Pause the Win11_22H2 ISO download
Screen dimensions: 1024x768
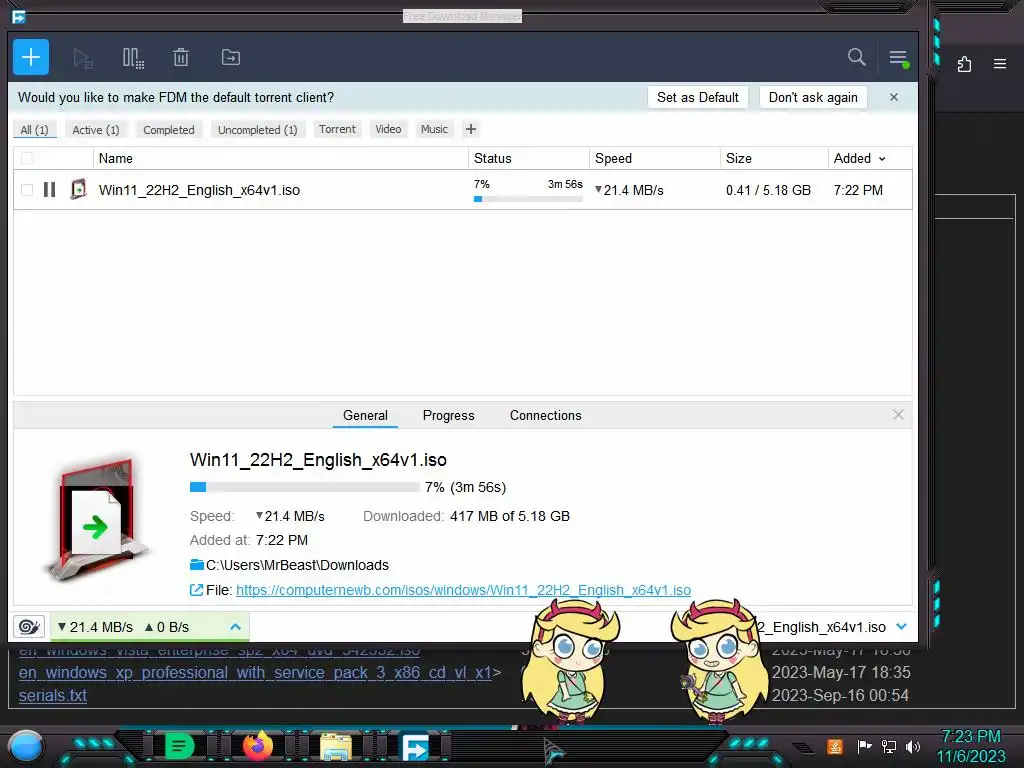(x=50, y=190)
